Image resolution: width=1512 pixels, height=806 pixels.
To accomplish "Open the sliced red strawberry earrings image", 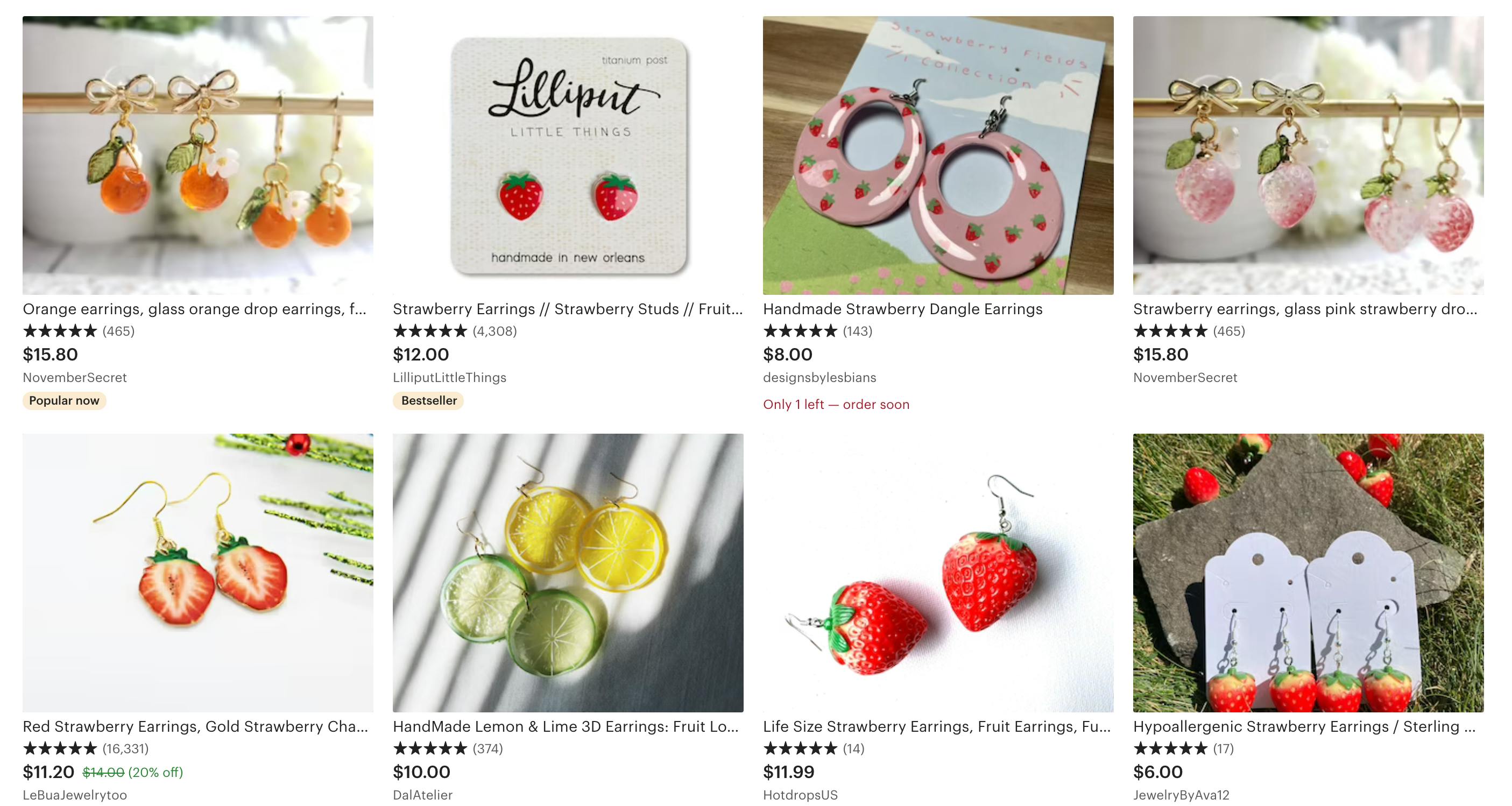I will (x=198, y=572).
